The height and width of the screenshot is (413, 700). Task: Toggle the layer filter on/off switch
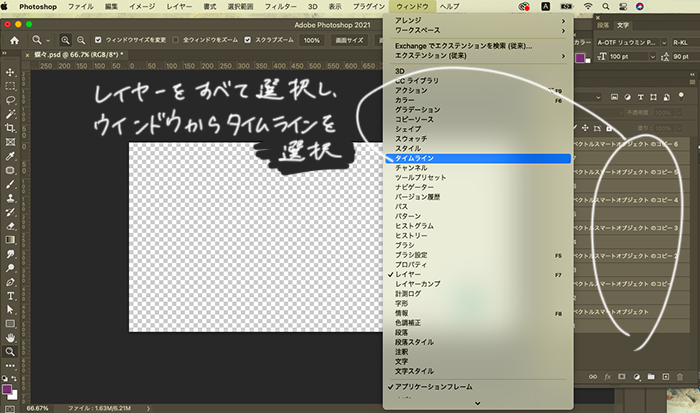[681, 96]
